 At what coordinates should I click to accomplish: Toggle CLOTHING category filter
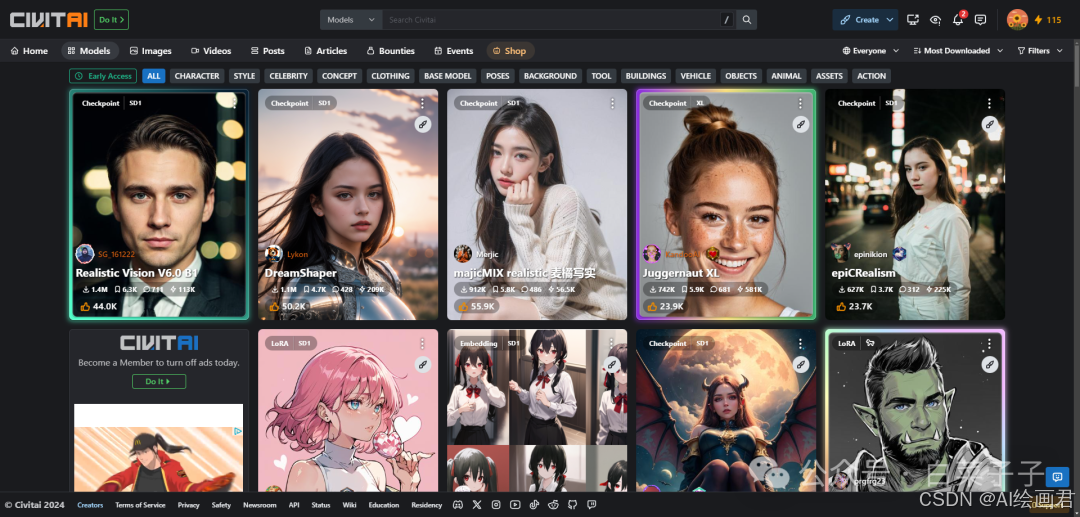(391, 76)
